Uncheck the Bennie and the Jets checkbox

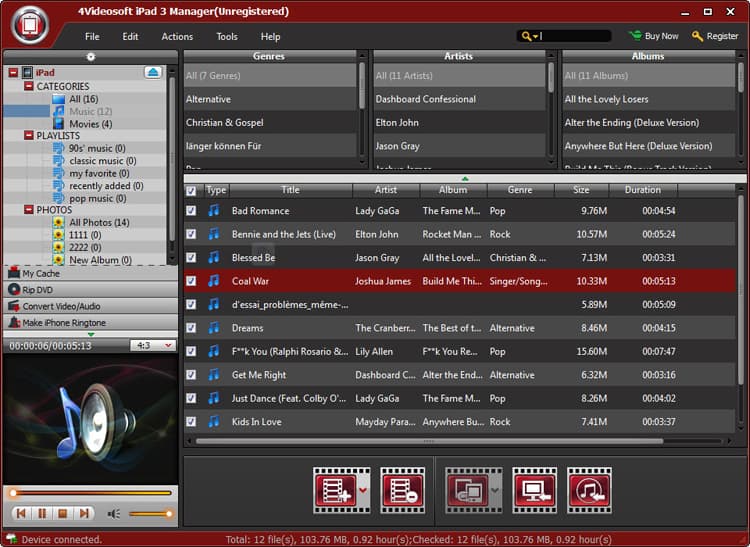(191, 234)
